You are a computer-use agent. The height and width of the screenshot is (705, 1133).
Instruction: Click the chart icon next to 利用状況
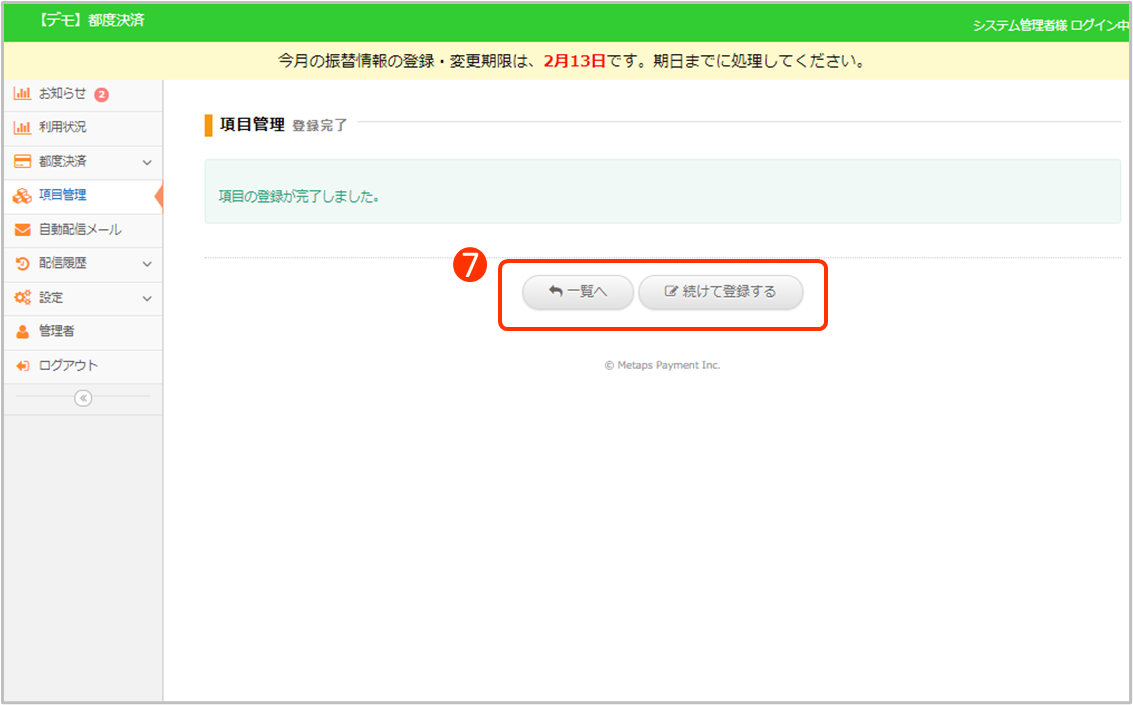(22, 128)
